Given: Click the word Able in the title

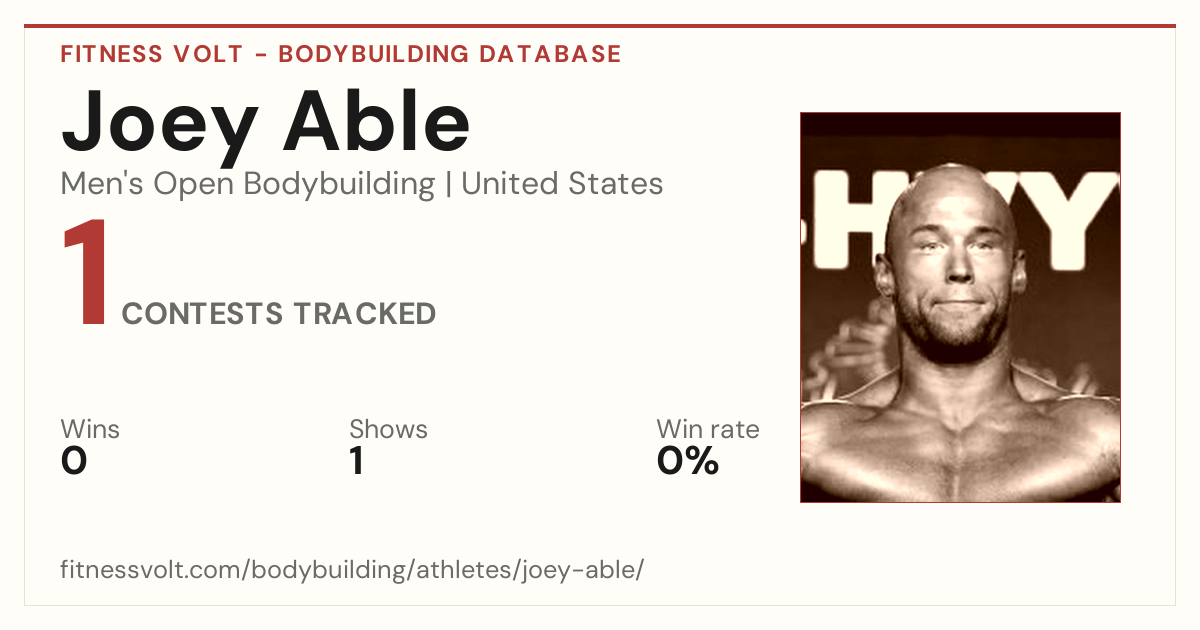Looking at the screenshot, I should pyautogui.click(x=377, y=122).
